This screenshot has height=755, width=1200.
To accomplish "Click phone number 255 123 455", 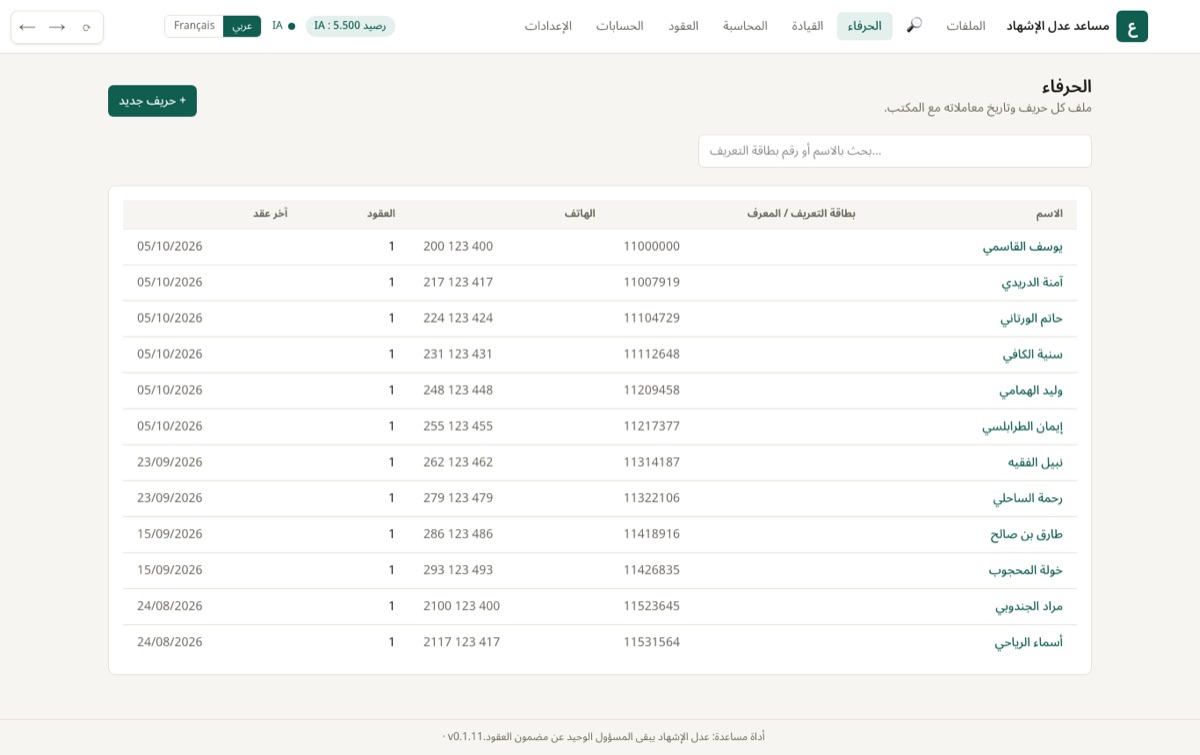I will [x=458, y=426].
